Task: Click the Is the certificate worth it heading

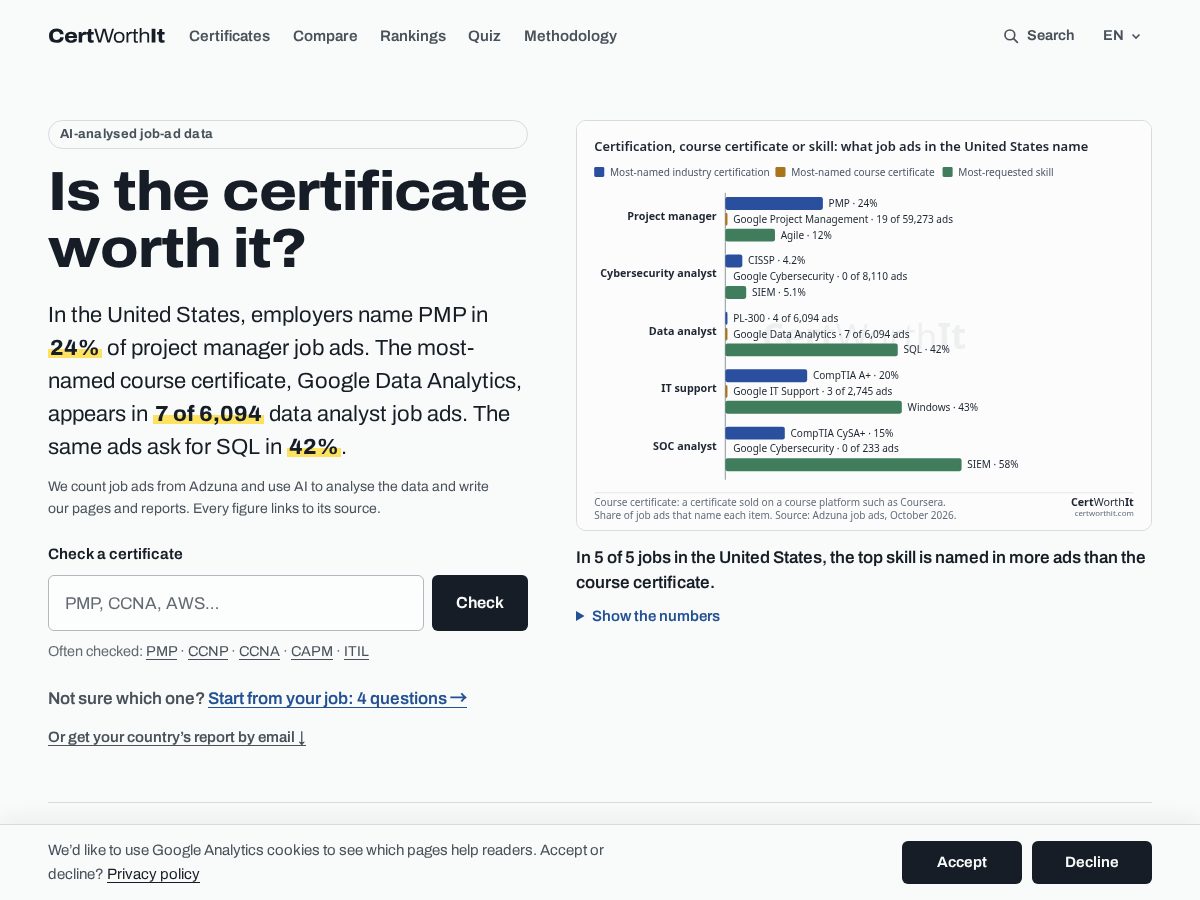Action: 288,219
